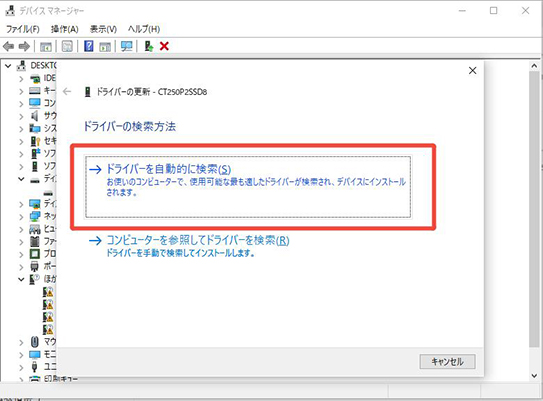543x401 pixels.
Task: Expand the sound (サウ) node chevron
Action: point(21,116)
